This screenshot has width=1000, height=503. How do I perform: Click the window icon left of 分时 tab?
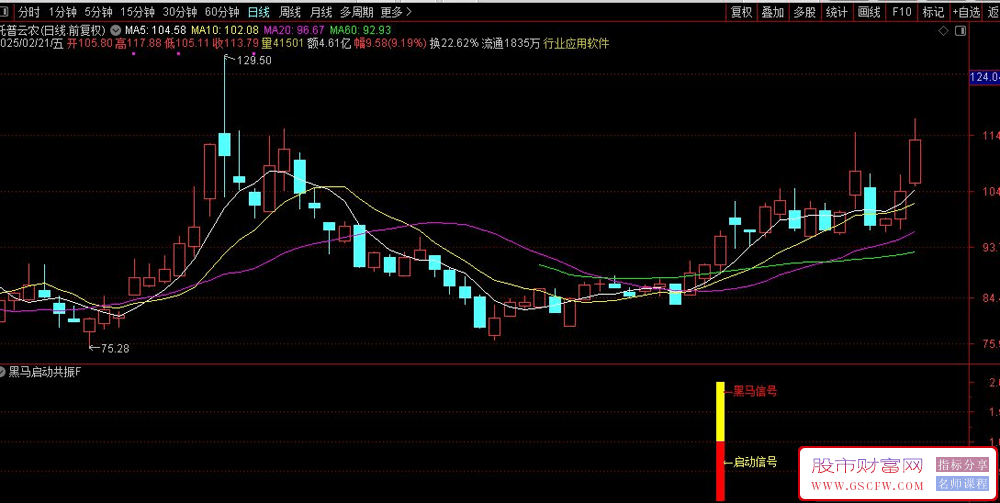click(4, 11)
